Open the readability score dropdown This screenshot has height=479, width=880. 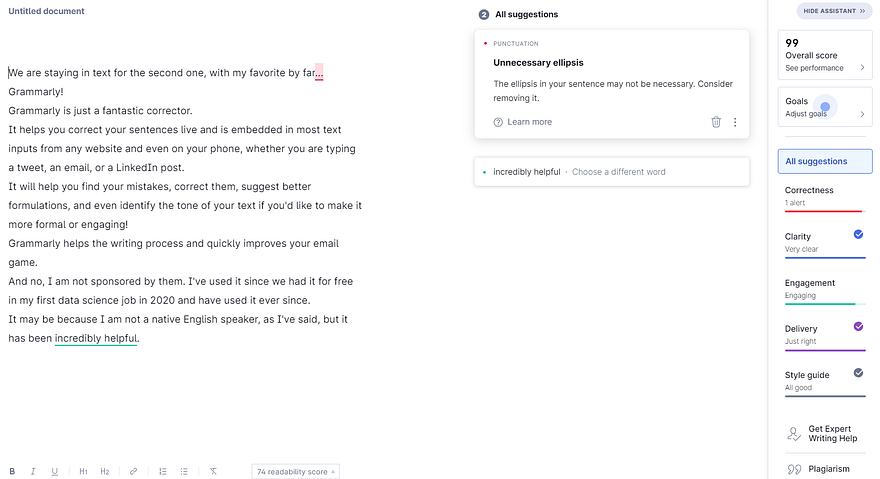click(x=296, y=471)
